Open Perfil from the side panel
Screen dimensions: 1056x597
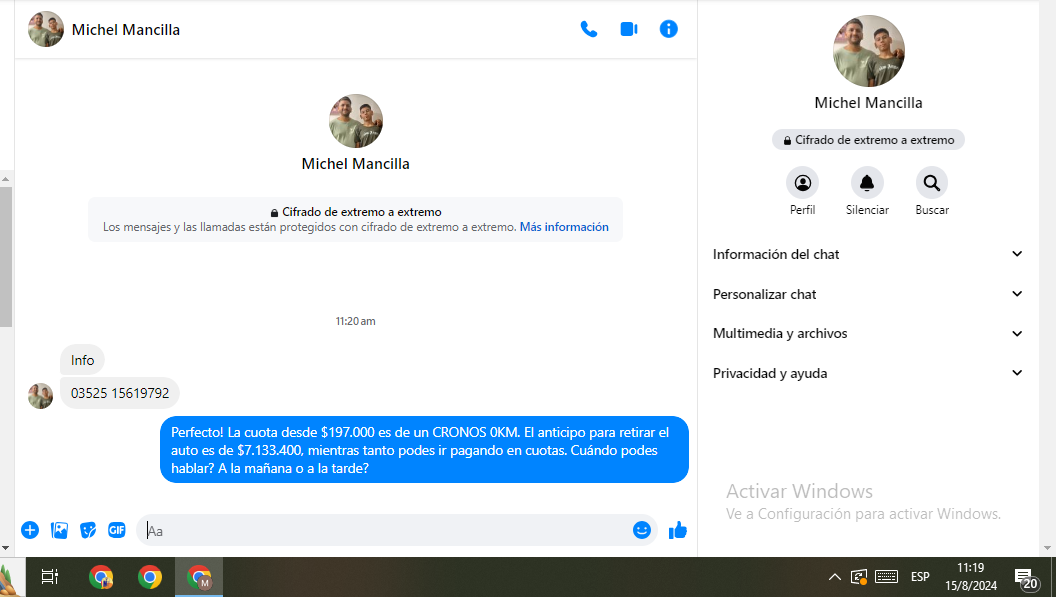click(802, 183)
